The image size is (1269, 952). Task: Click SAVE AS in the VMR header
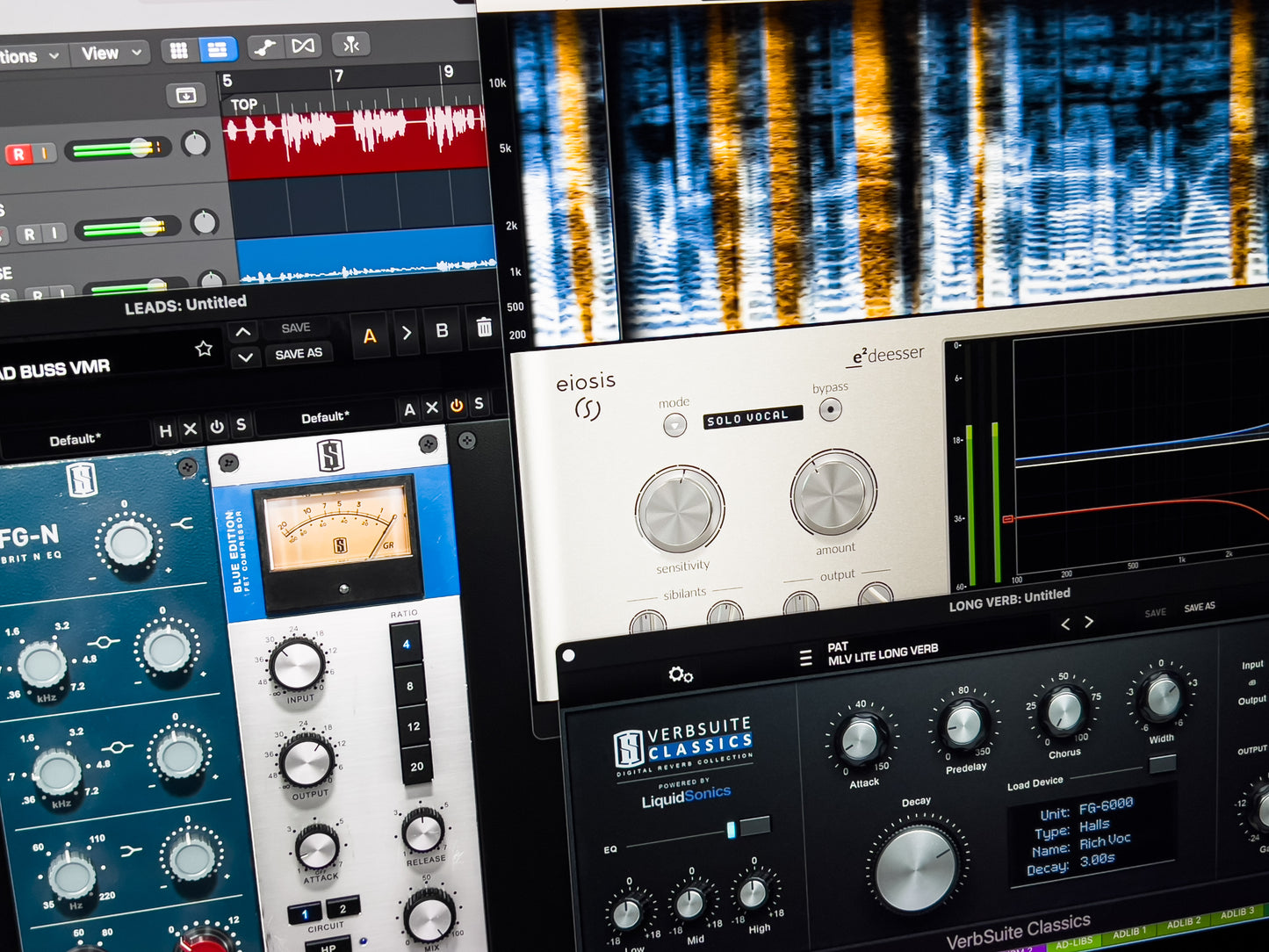[299, 354]
